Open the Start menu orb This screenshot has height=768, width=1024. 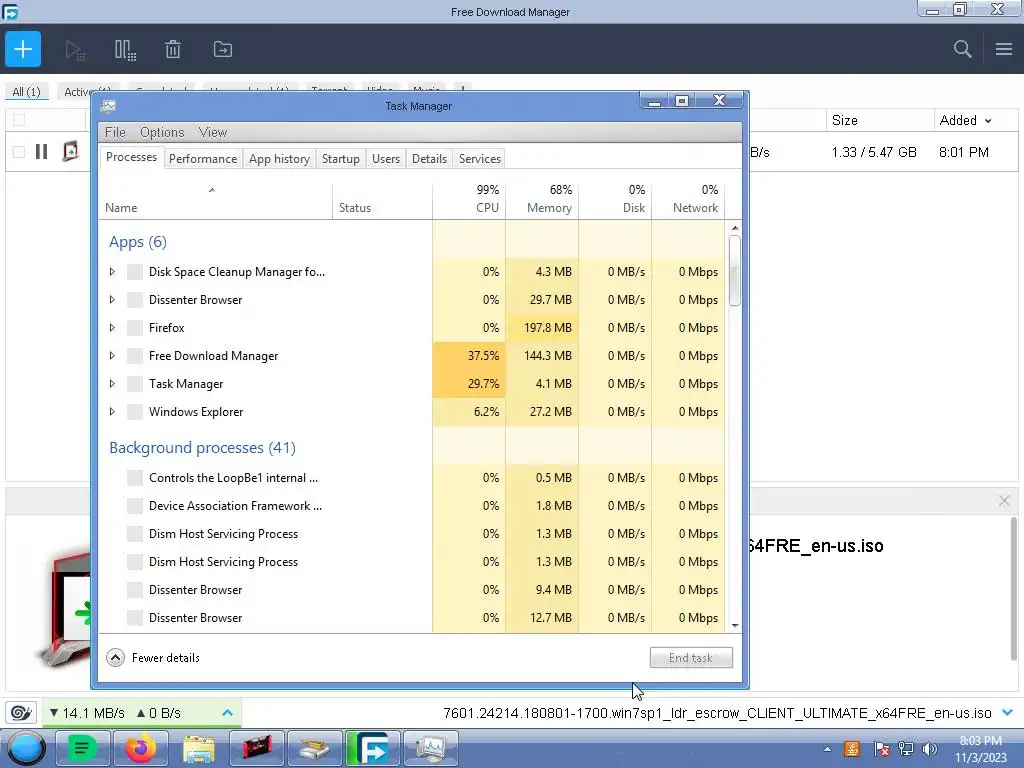27,748
